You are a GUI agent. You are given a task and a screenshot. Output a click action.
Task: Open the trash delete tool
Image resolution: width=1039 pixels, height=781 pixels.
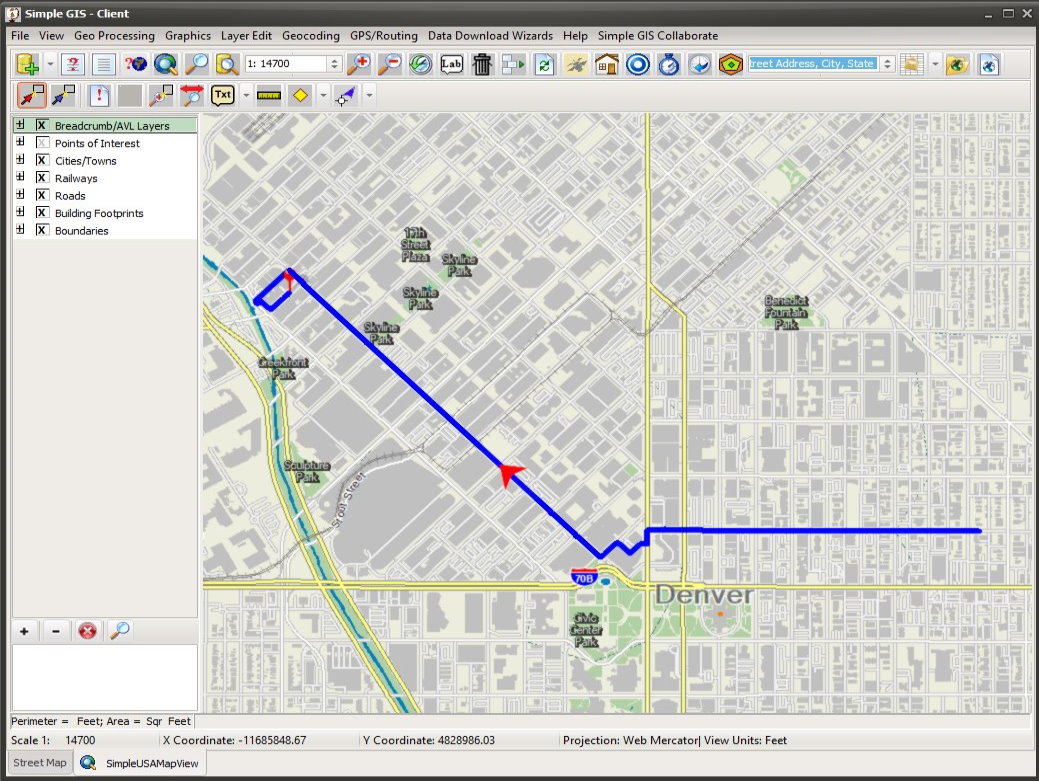click(481, 64)
